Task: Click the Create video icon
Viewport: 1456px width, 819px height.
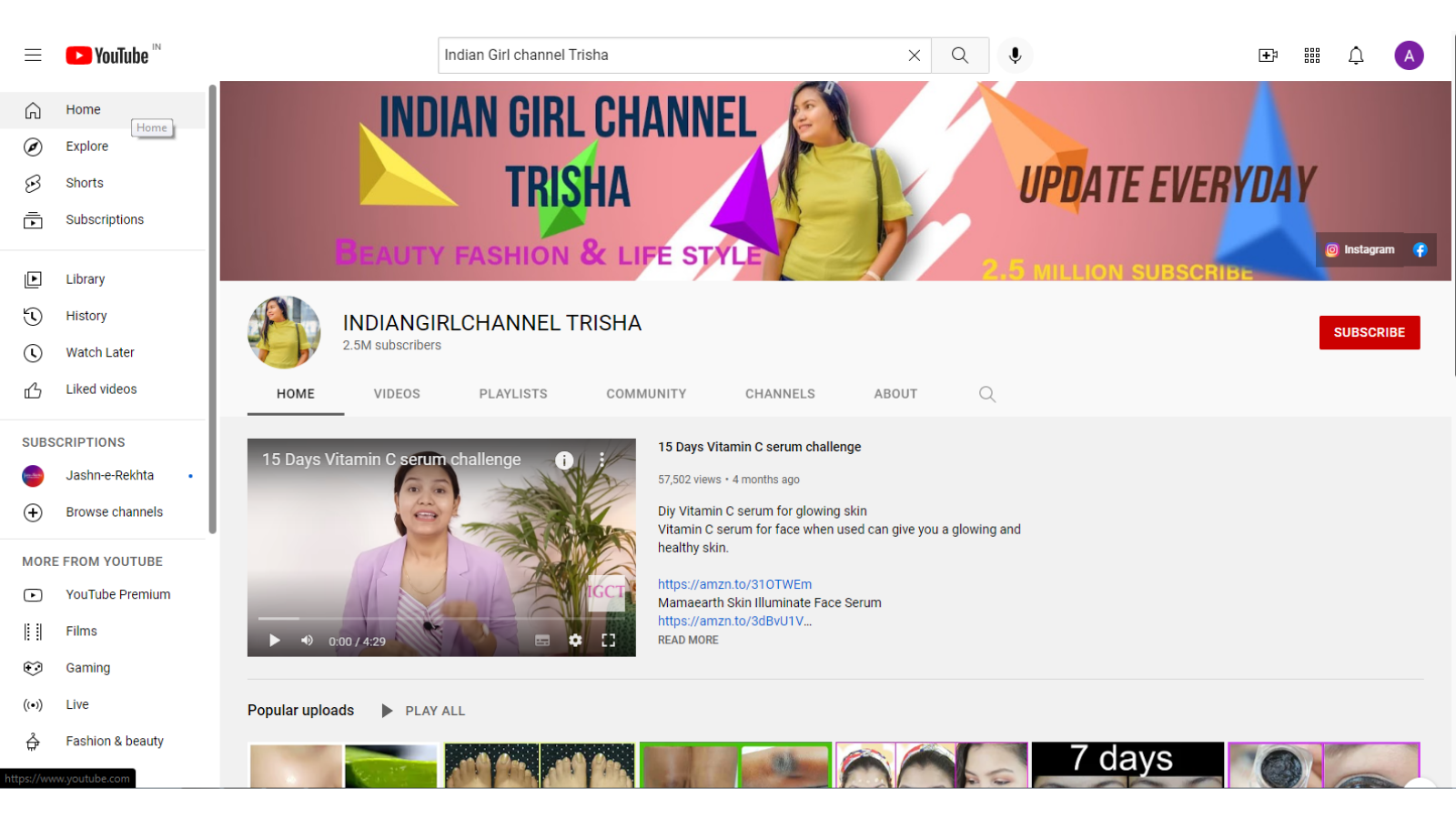Action: (x=1268, y=55)
